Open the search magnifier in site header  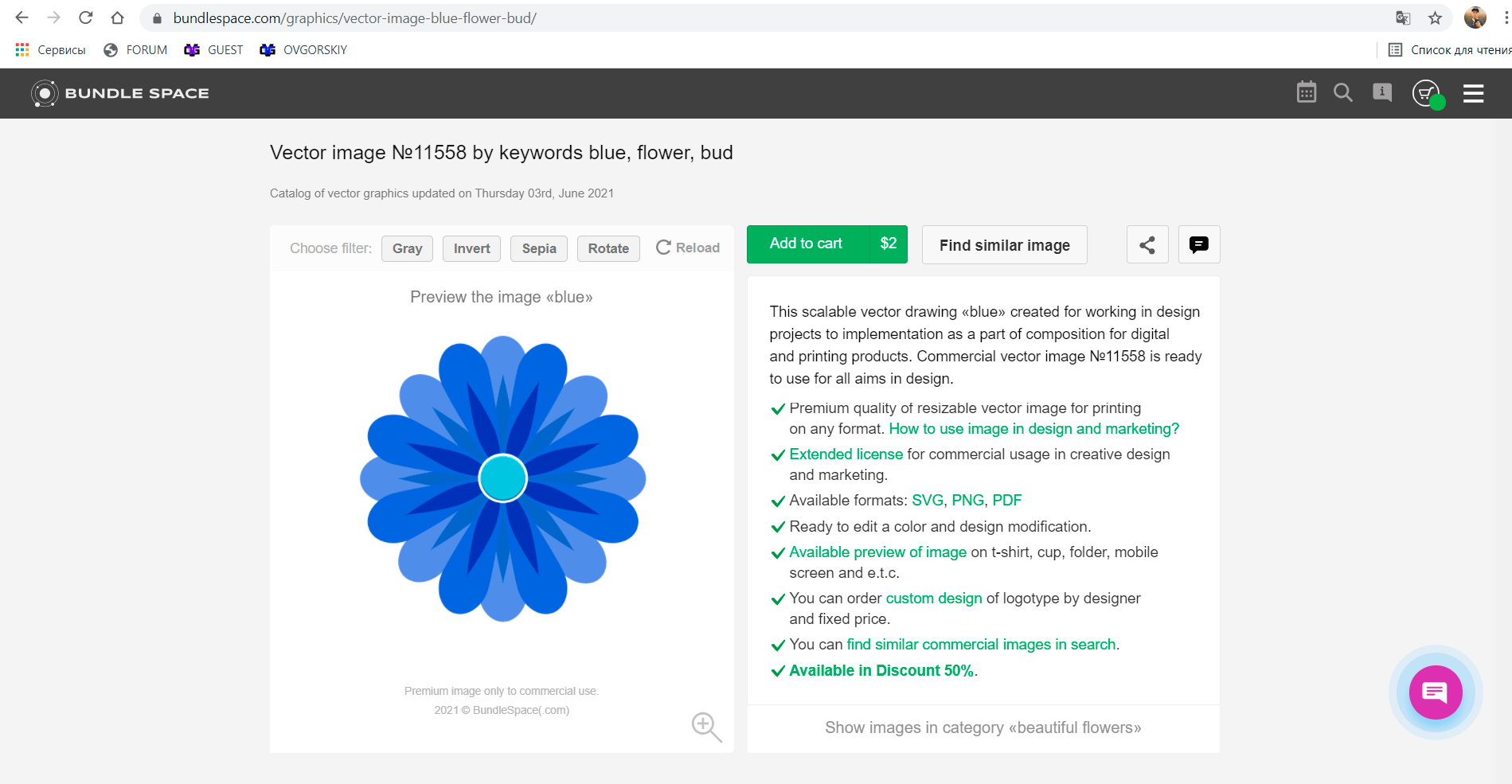tap(1343, 92)
